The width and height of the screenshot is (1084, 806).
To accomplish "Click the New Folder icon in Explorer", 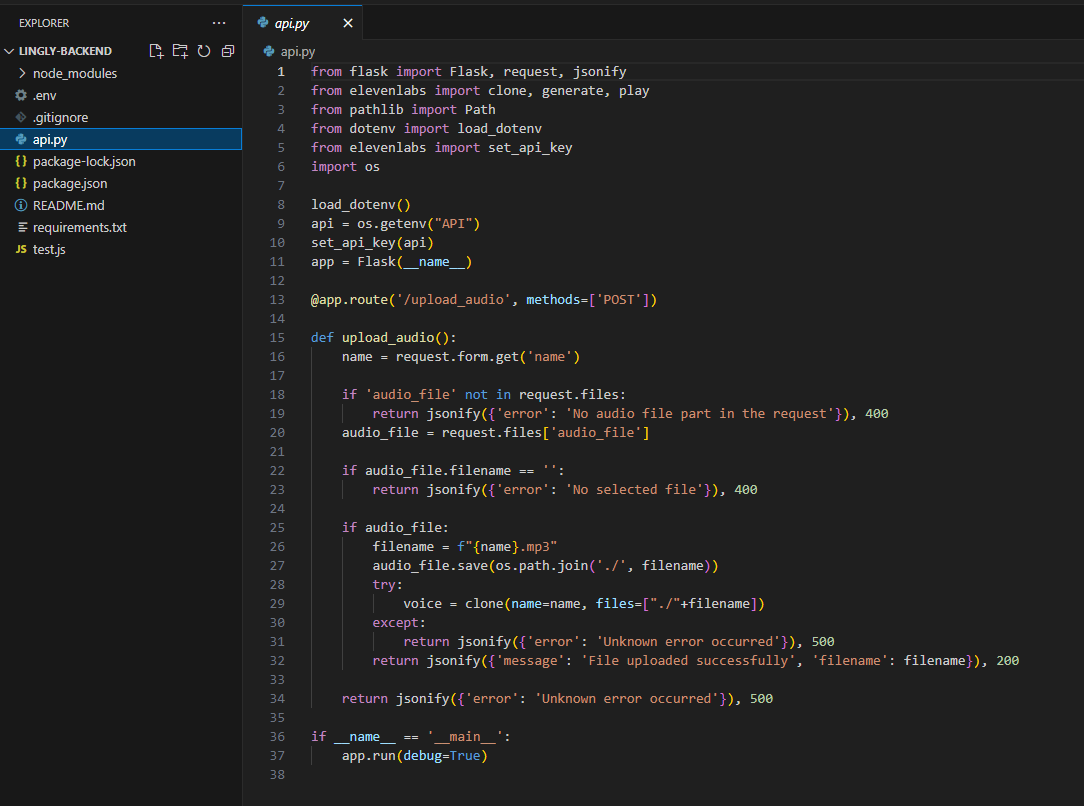I will click(x=180, y=51).
